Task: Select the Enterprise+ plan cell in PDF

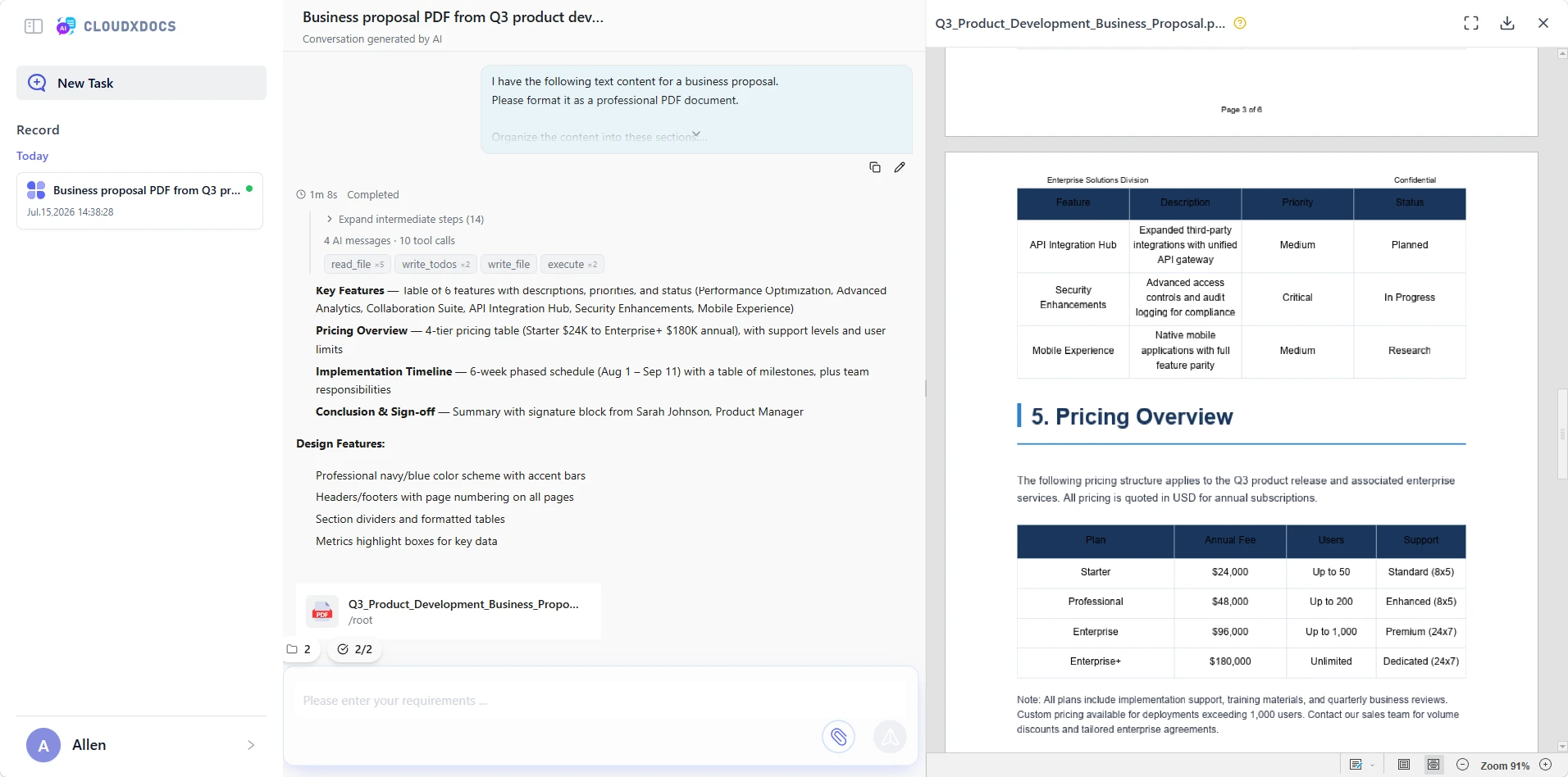Action: [1096, 661]
